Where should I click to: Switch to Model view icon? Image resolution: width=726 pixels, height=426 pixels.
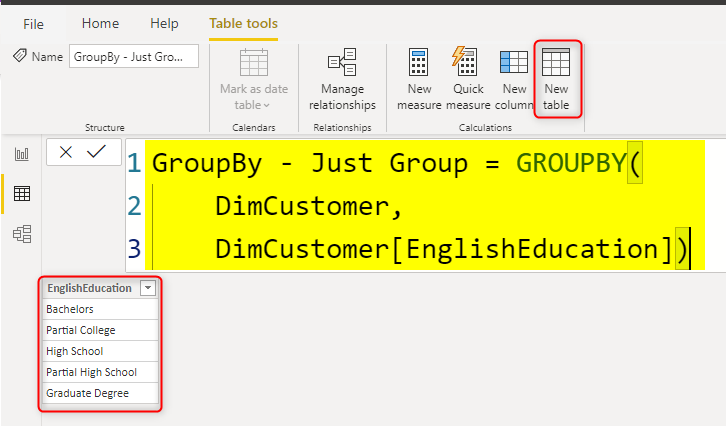pyautogui.click(x=22, y=234)
